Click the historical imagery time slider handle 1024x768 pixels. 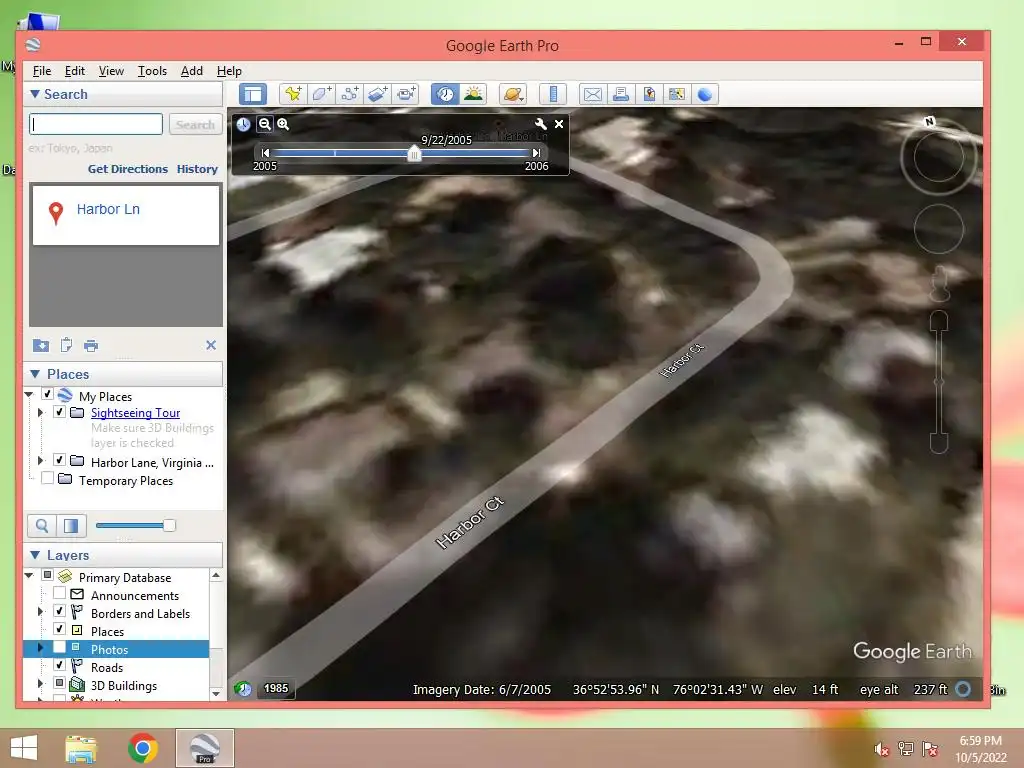(x=414, y=154)
